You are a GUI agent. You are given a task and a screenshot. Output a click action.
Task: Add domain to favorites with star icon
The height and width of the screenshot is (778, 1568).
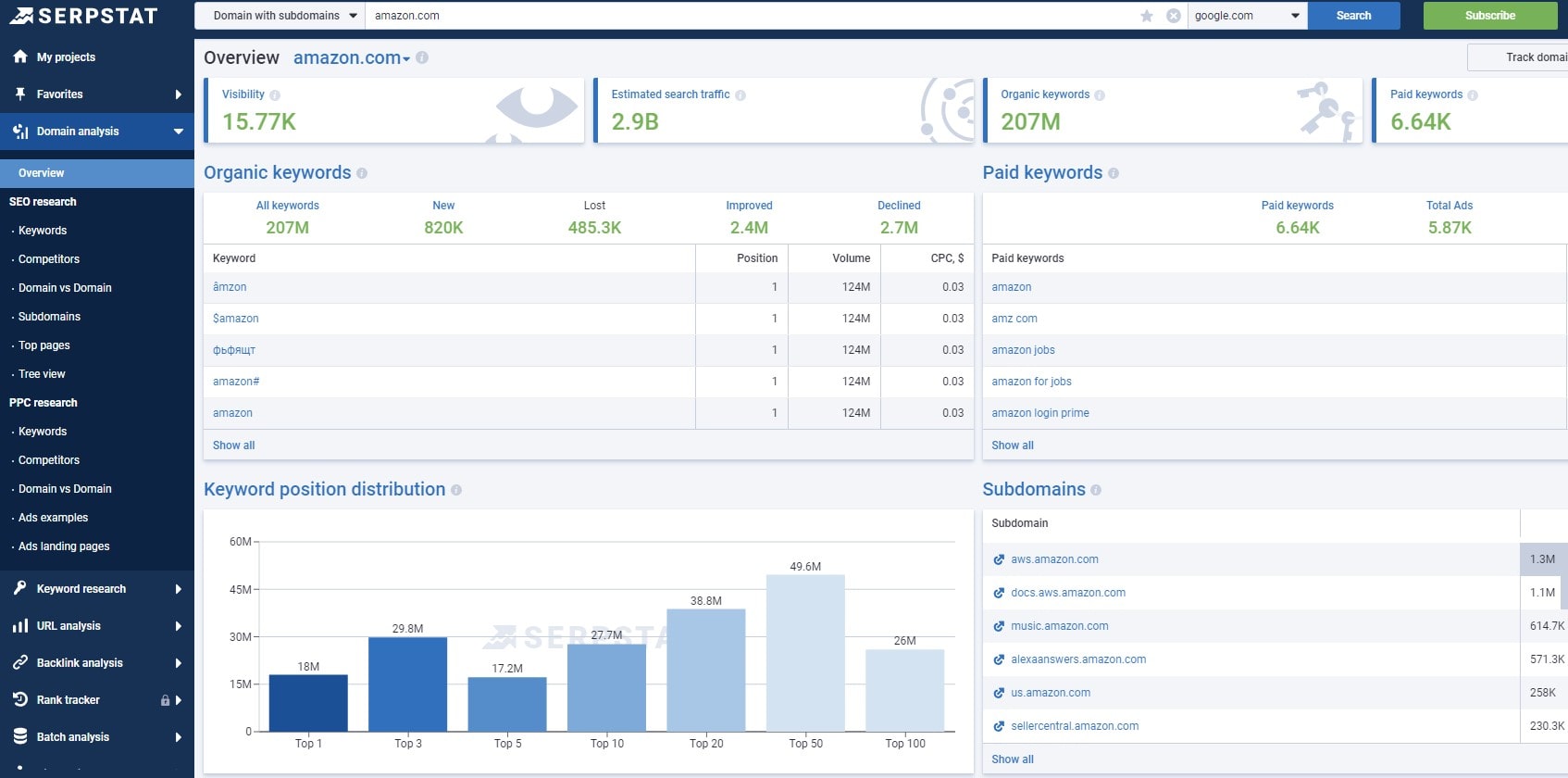pyautogui.click(x=1147, y=16)
